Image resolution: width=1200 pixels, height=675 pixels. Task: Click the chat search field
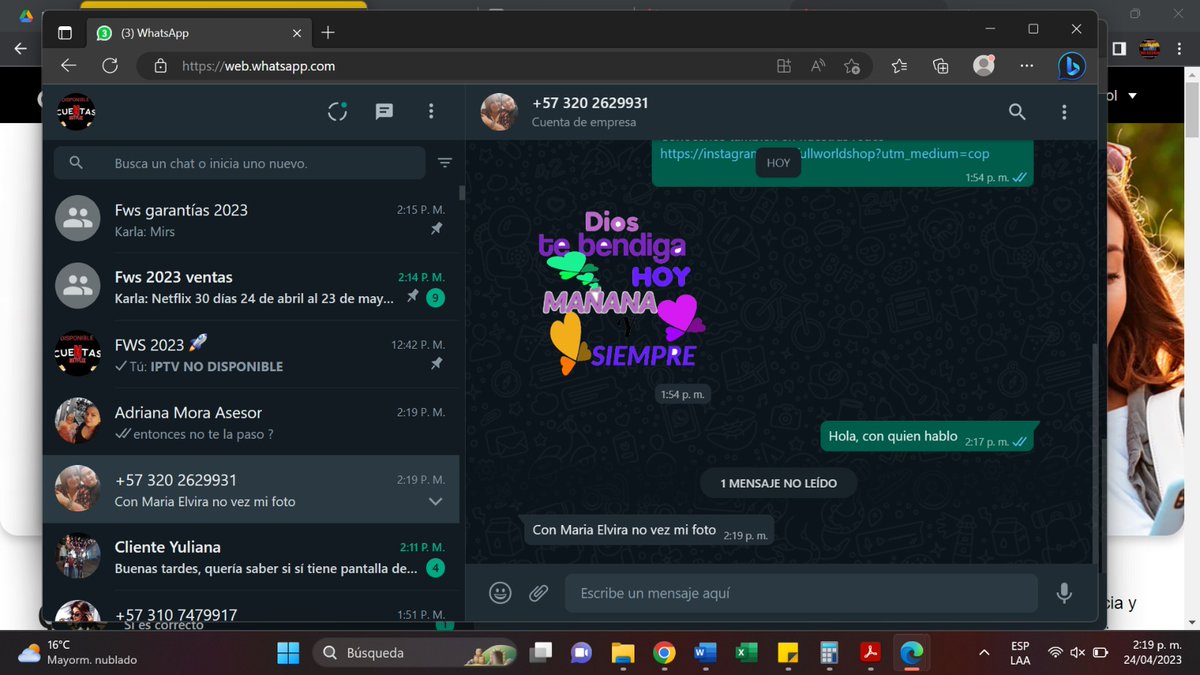coord(240,163)
